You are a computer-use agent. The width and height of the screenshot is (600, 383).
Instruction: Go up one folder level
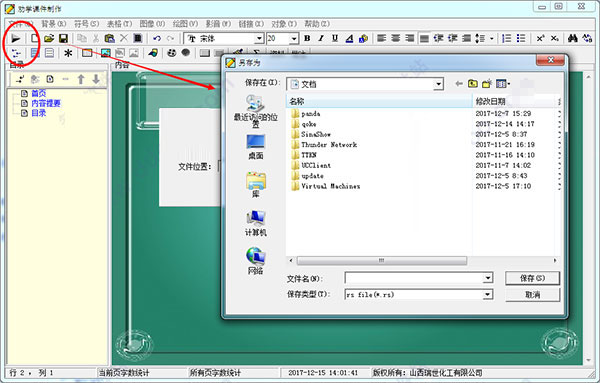473,83
